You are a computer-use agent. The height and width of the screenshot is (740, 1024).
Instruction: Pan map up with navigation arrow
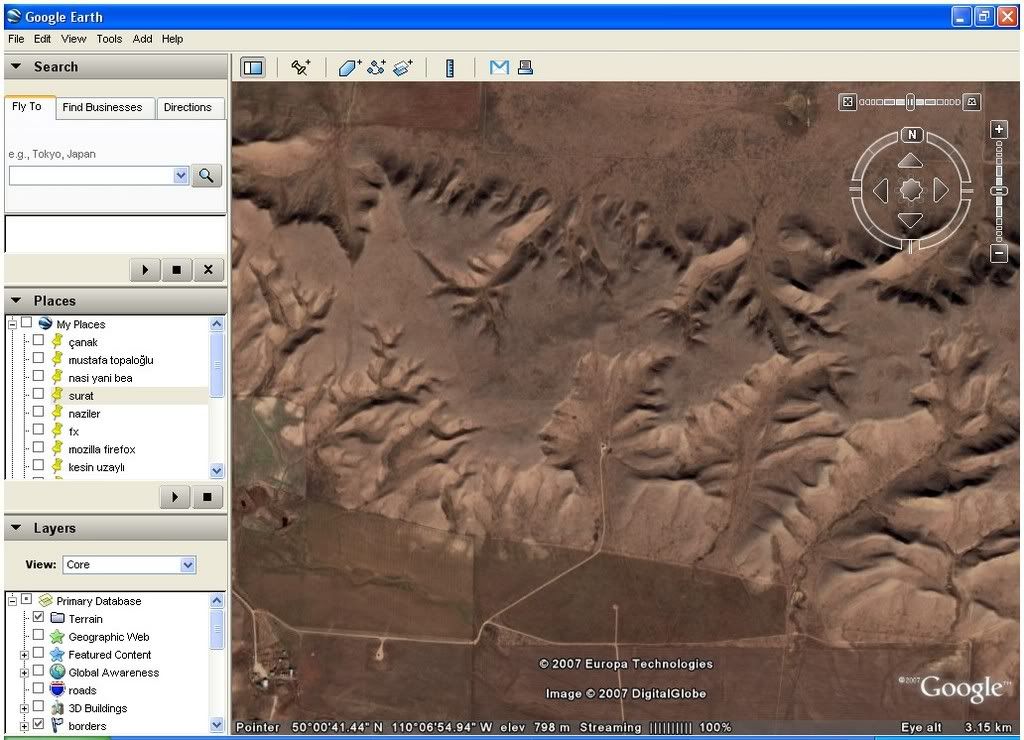point(910,161)
